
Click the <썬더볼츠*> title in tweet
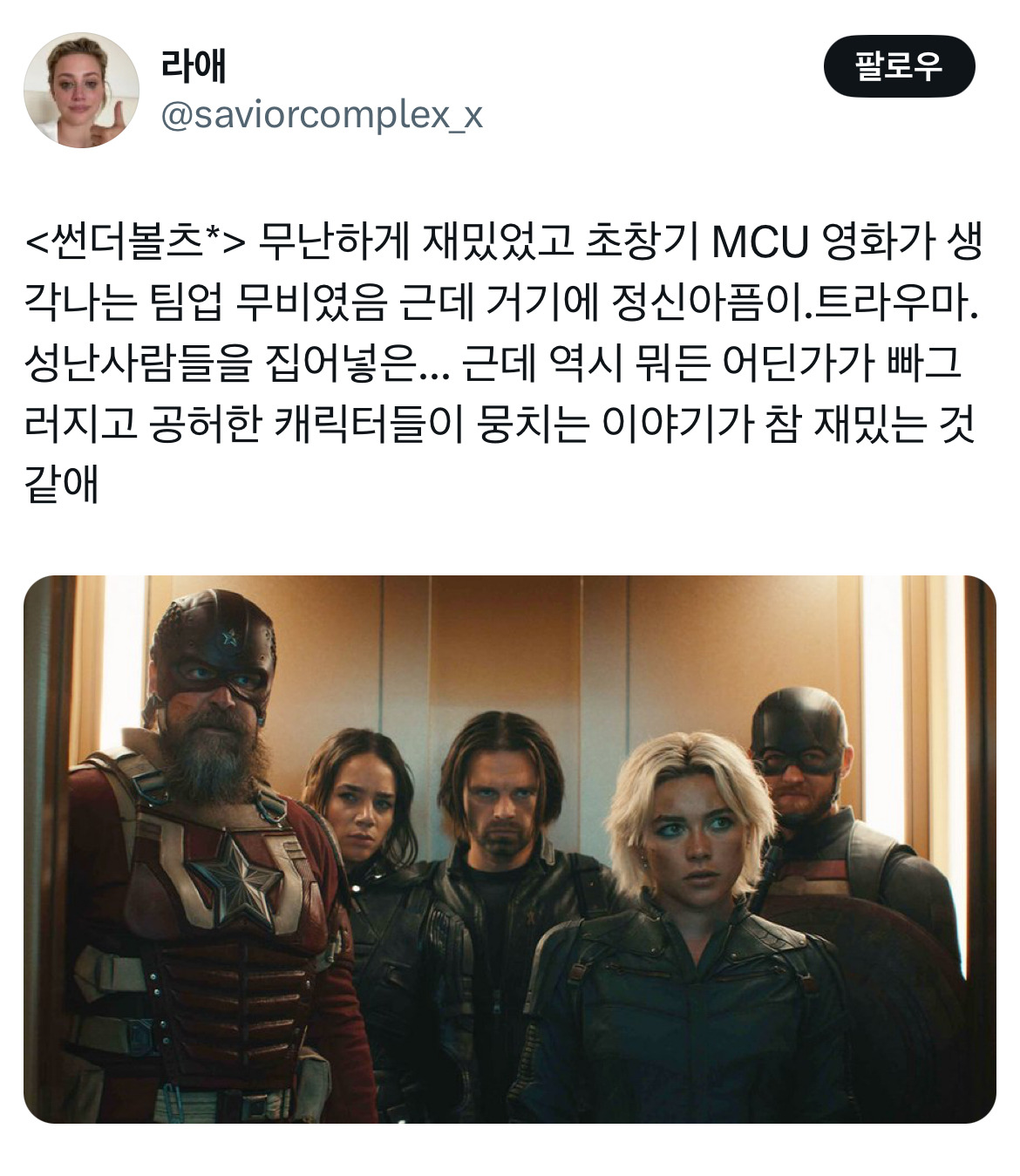click(x=136, y=242)
